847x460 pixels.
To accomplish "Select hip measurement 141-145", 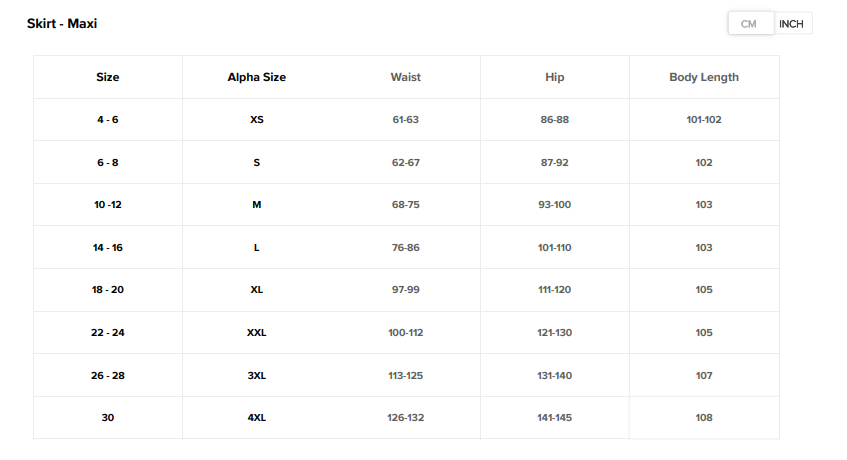I will (x=555, y=418).
